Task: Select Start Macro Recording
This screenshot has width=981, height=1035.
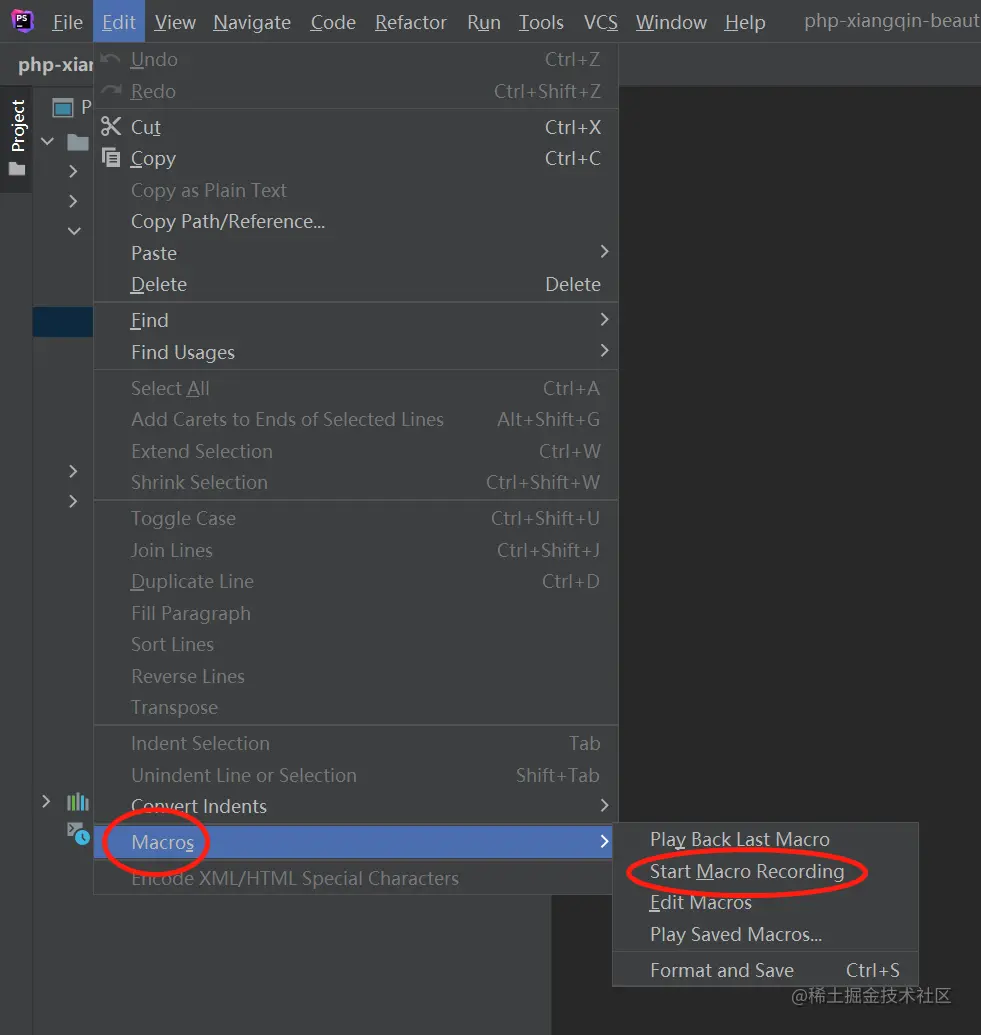Action: pyautogui.click(x=765, y=871)
